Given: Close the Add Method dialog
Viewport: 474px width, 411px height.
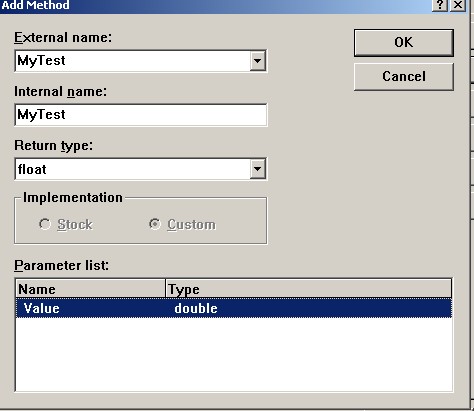Looking at the screenshot, I should click(458, 5).
